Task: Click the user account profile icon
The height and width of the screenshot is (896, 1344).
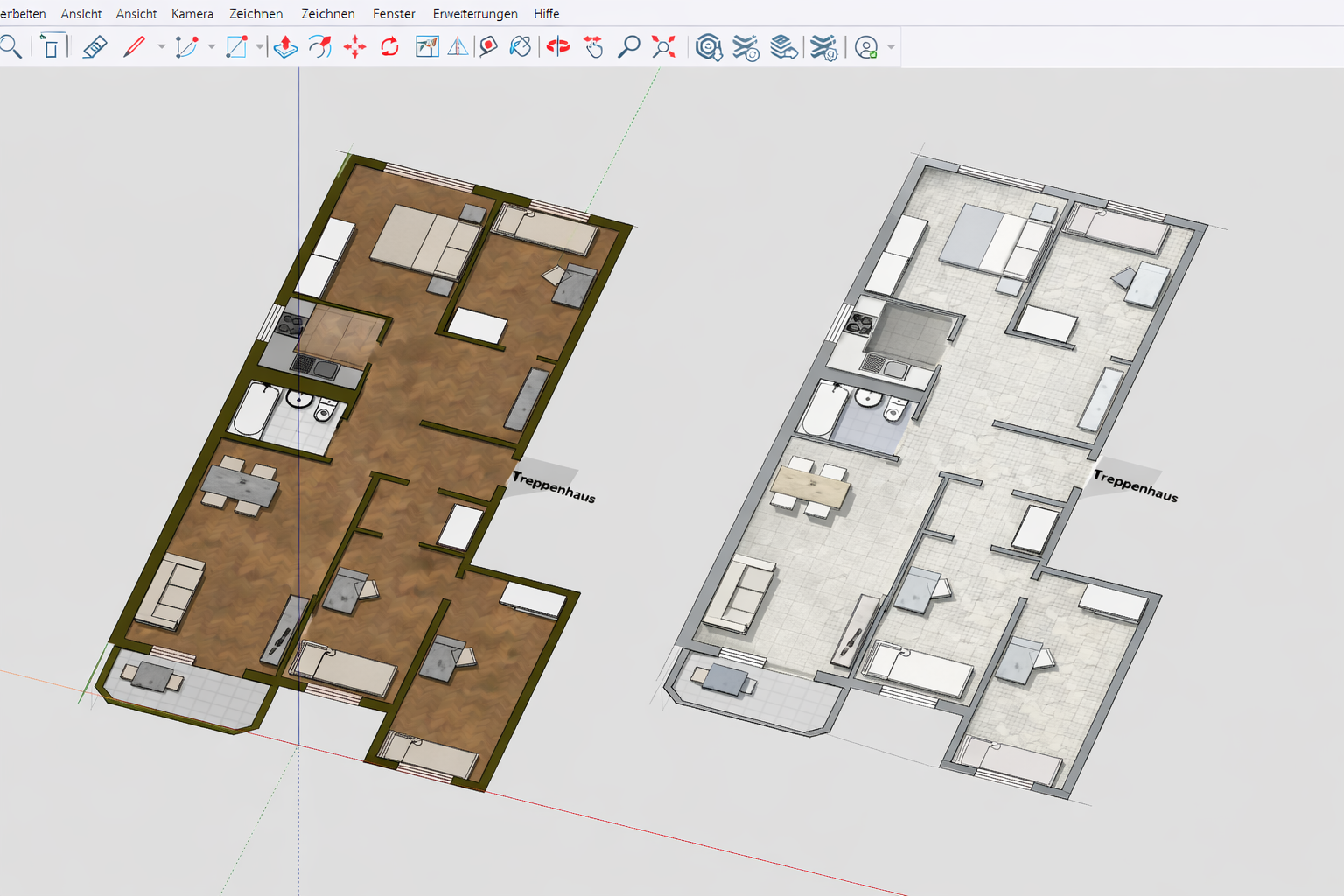Action: click(x=866, y=47)
